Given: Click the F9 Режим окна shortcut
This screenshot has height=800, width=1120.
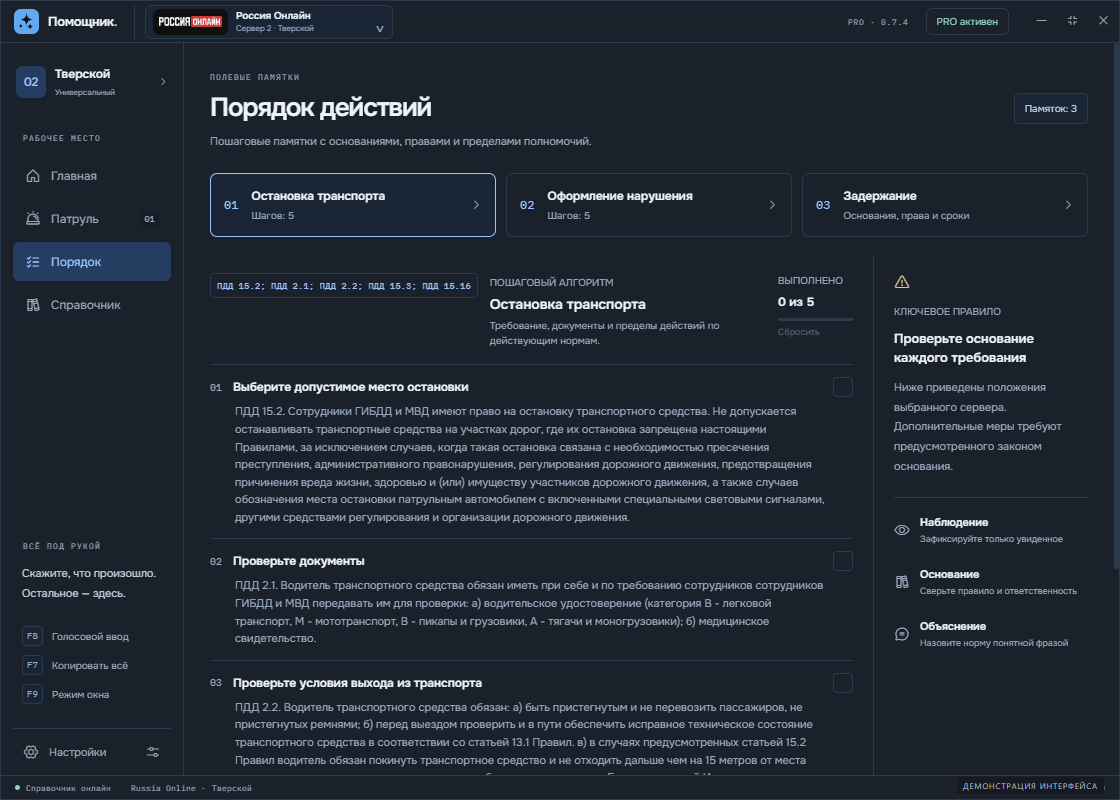Looking at the screenshot, I should click(66, 694).
